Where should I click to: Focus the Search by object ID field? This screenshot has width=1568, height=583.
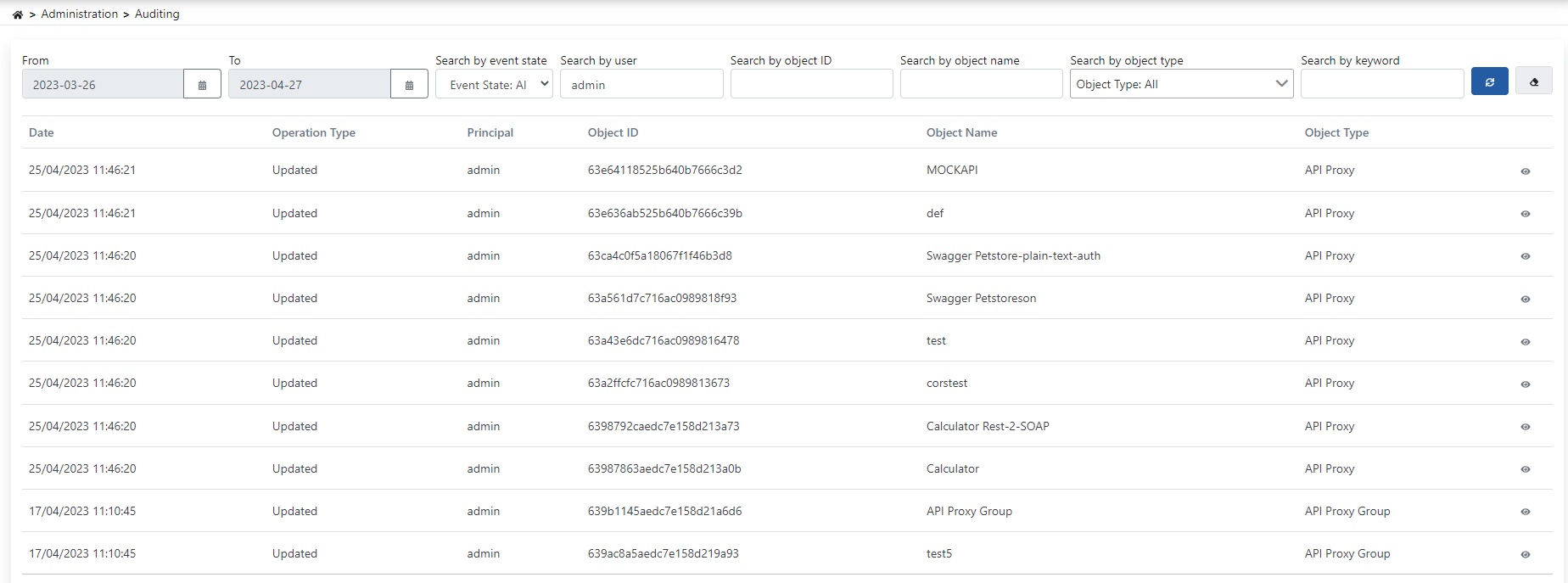(811, 84)
